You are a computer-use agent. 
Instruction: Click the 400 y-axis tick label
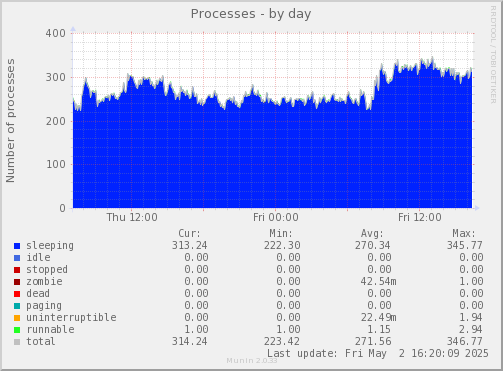coord(56,33)
